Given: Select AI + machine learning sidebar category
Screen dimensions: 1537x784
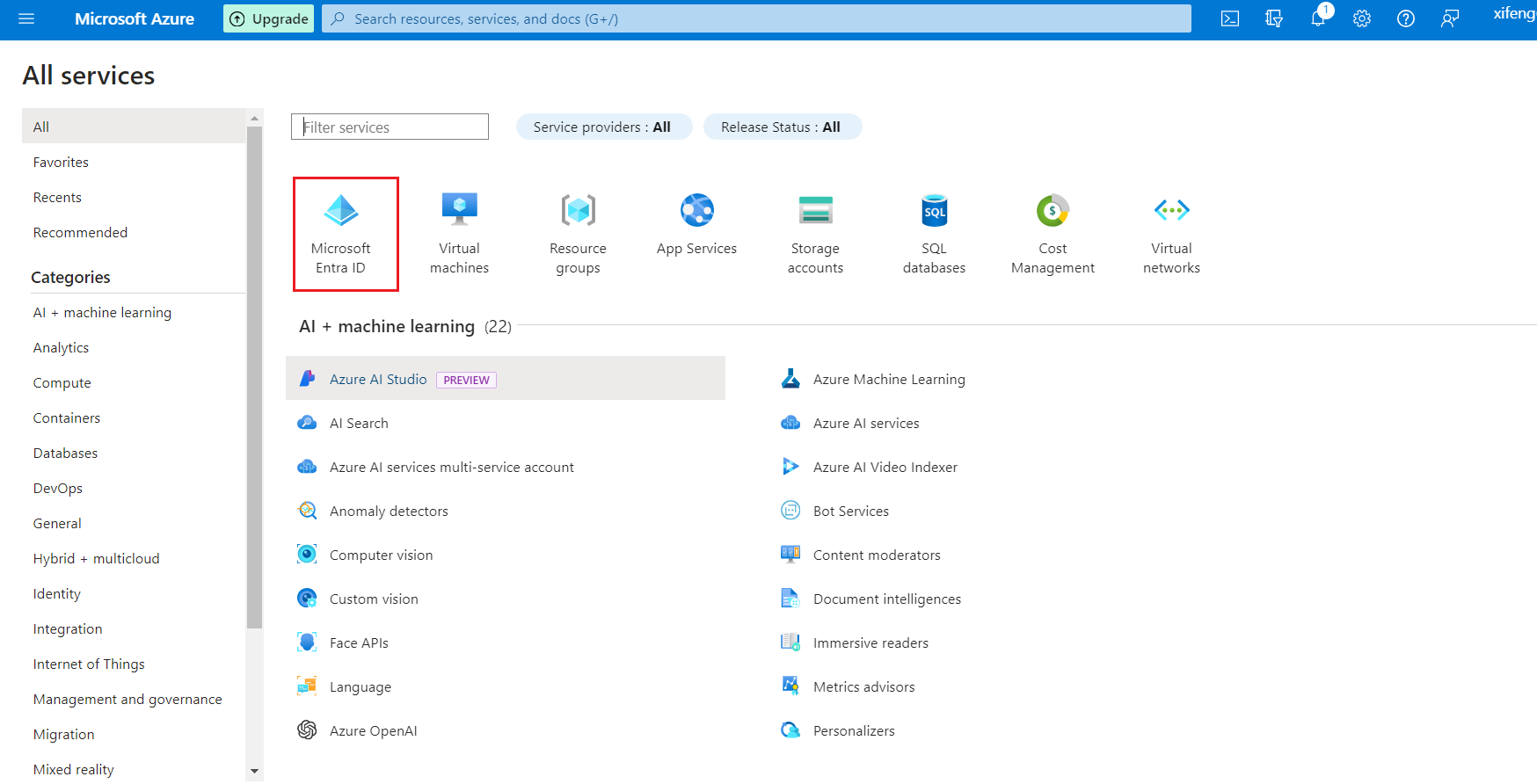Looking at the screenshot, I should pyautogui.click(x=102, y=312).
